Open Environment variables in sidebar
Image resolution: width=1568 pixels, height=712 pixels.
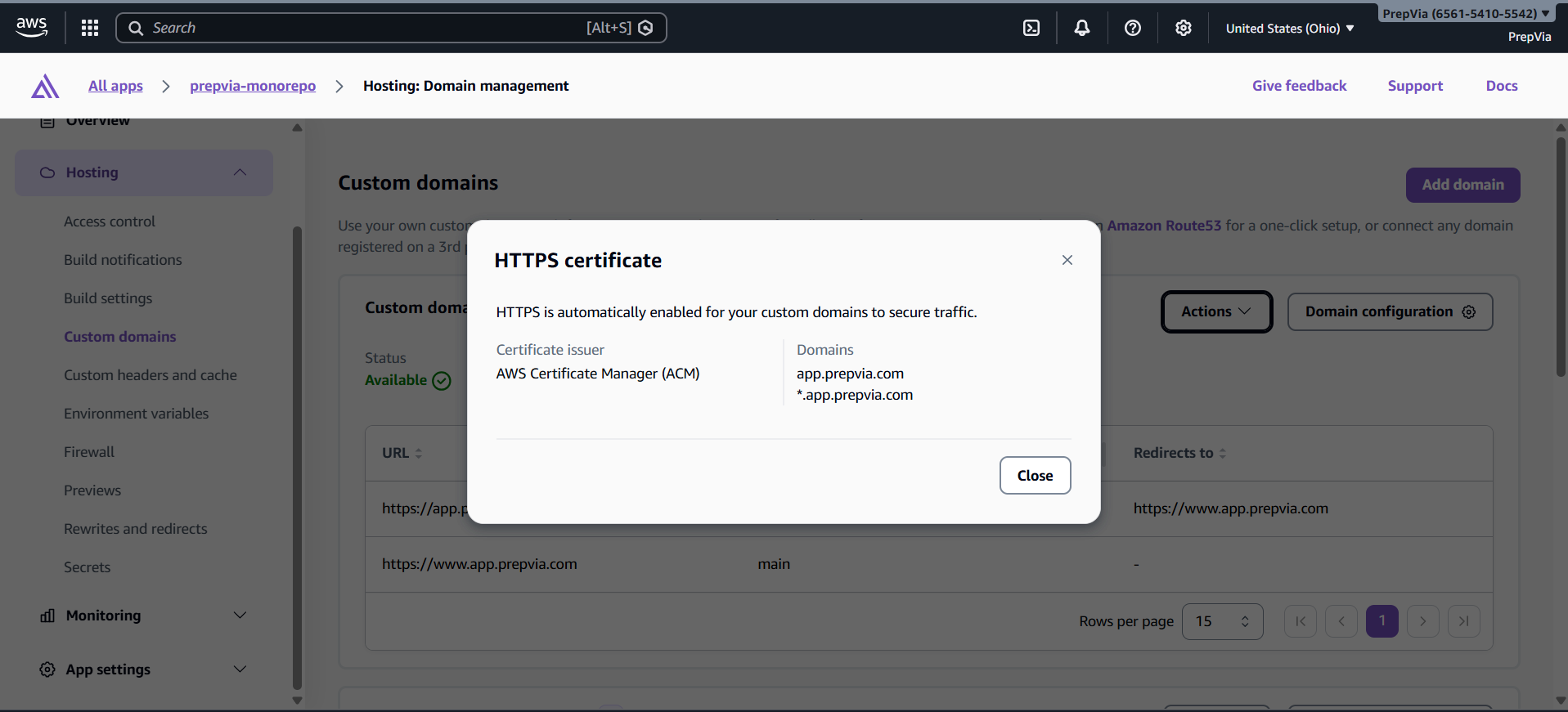tap(137, 414)
